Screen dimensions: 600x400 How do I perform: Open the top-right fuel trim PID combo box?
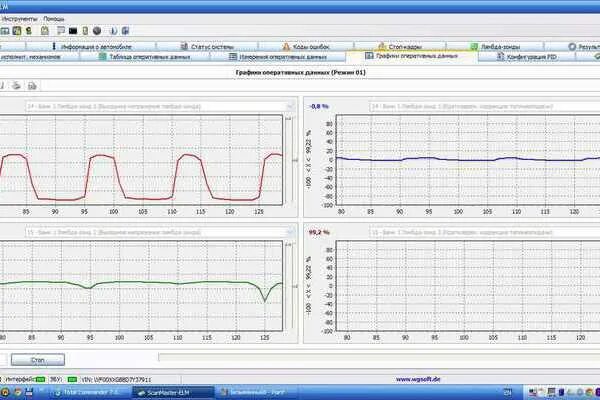click(484, 106)
